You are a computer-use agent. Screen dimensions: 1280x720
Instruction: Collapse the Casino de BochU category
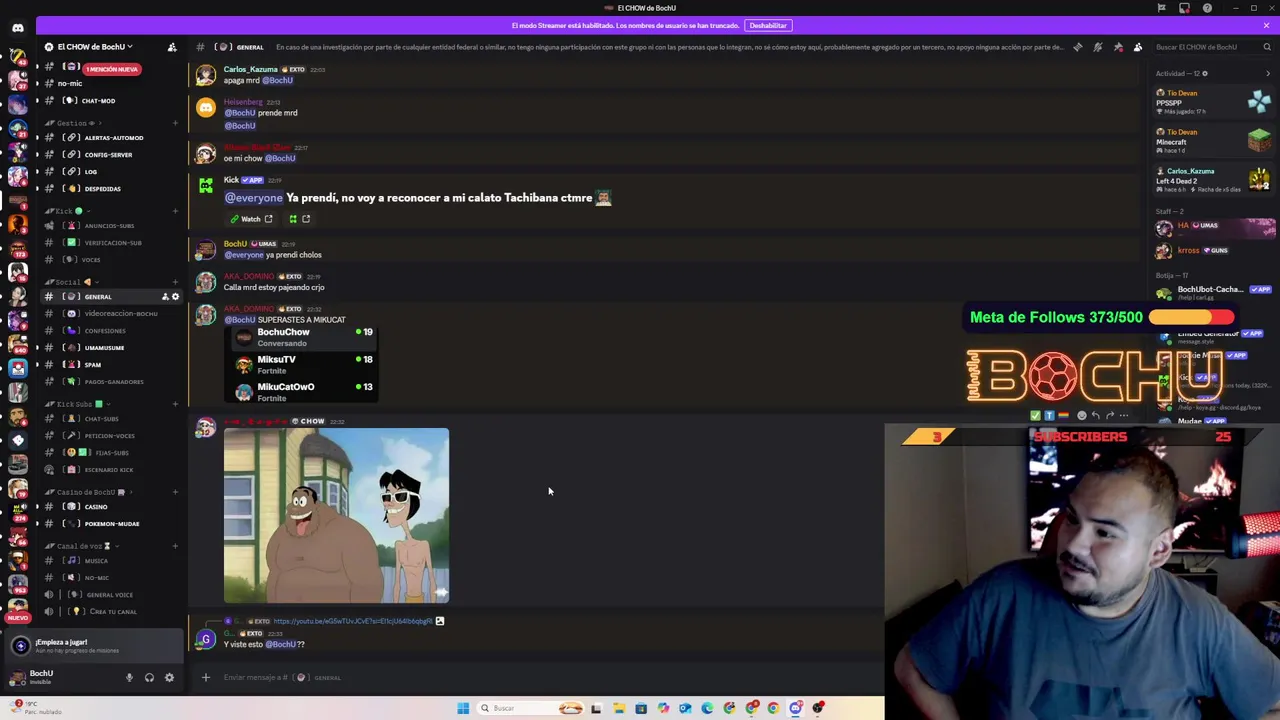(x=88, y=492)
